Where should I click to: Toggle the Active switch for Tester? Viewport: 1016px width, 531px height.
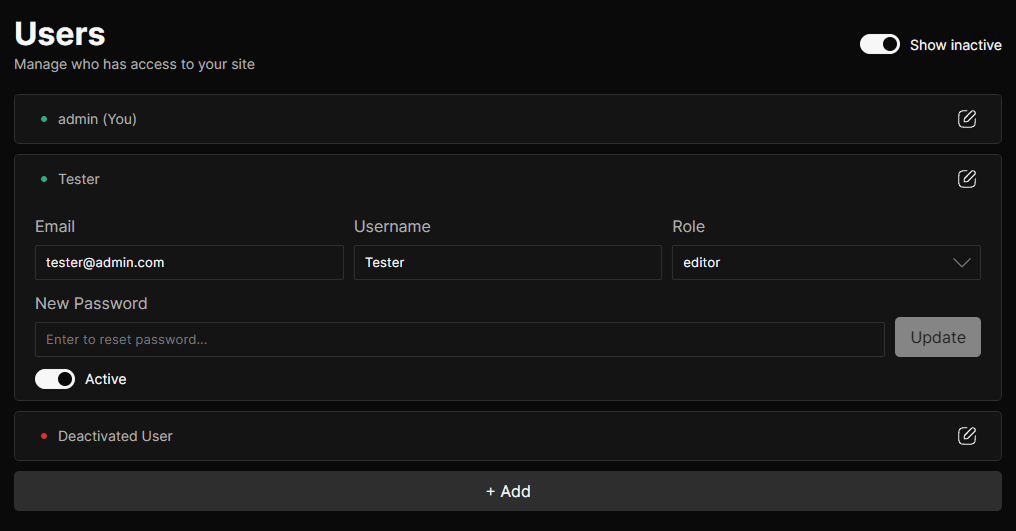tap(55, 379)
